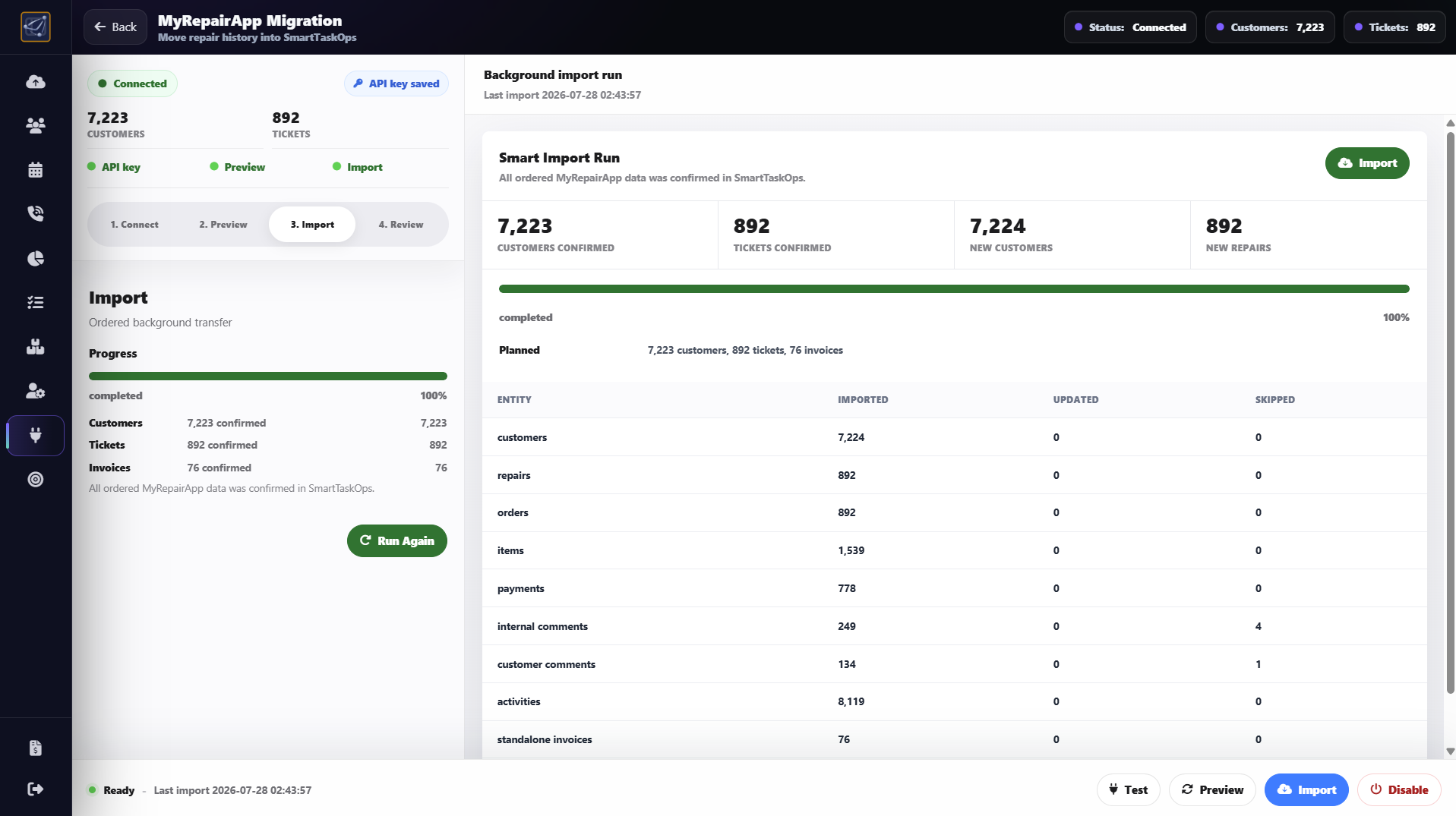1456x816 pixels.
Task: Open the phone calls sidebar icon
Action: [x=36, y=213]
